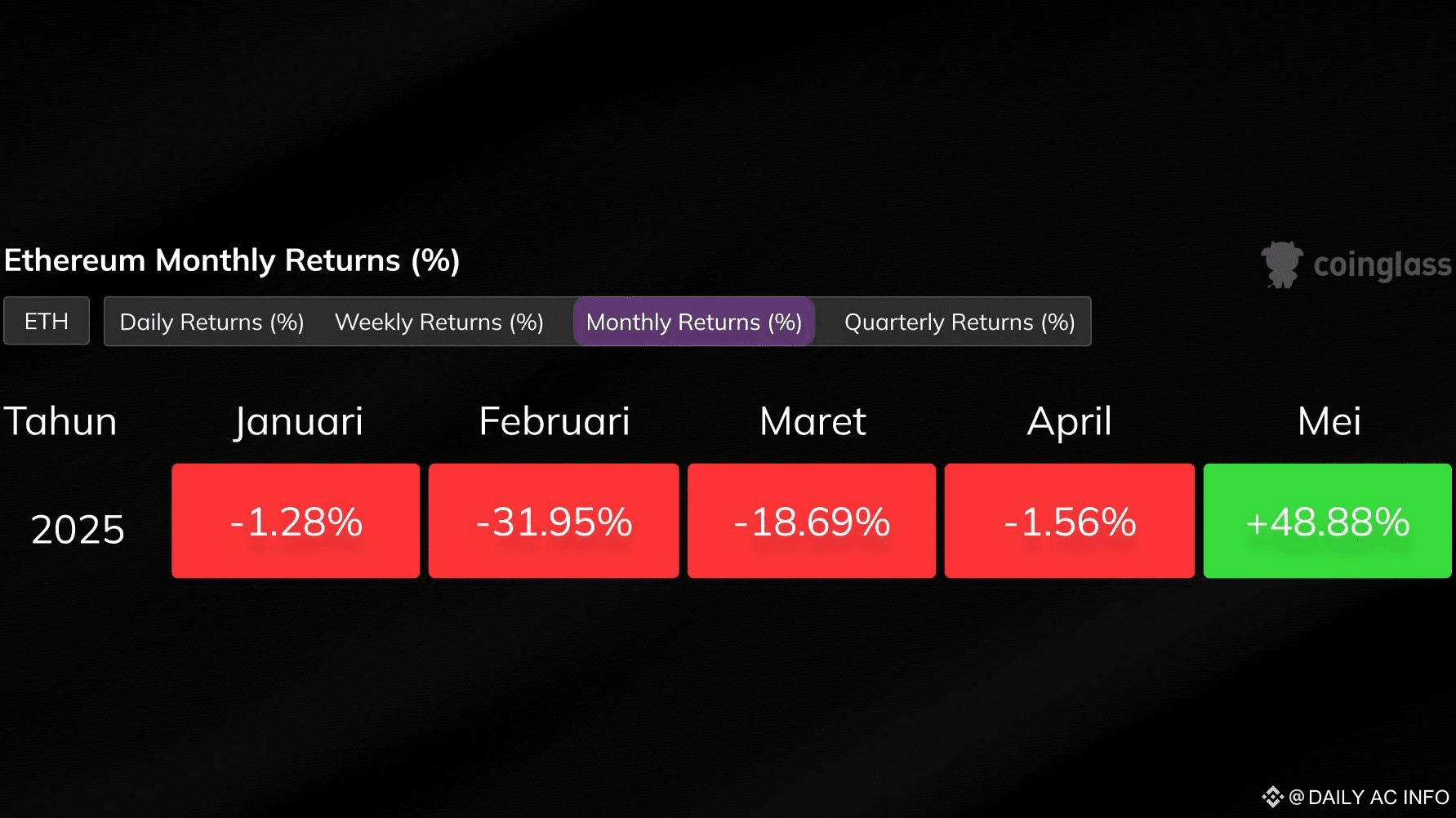
Task: Click the coinglass mascot logo icon
Action: point(1281,265)
